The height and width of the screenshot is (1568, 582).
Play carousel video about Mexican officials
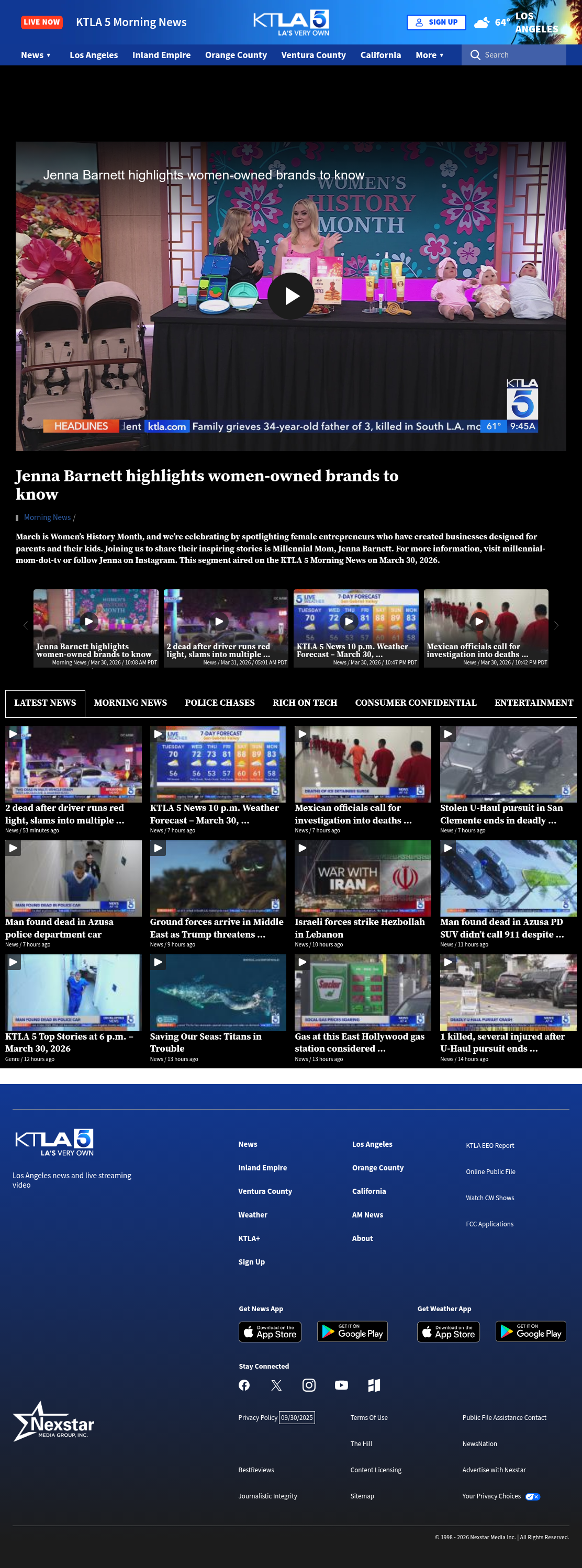pyautogui.click(x=479, y=622)
